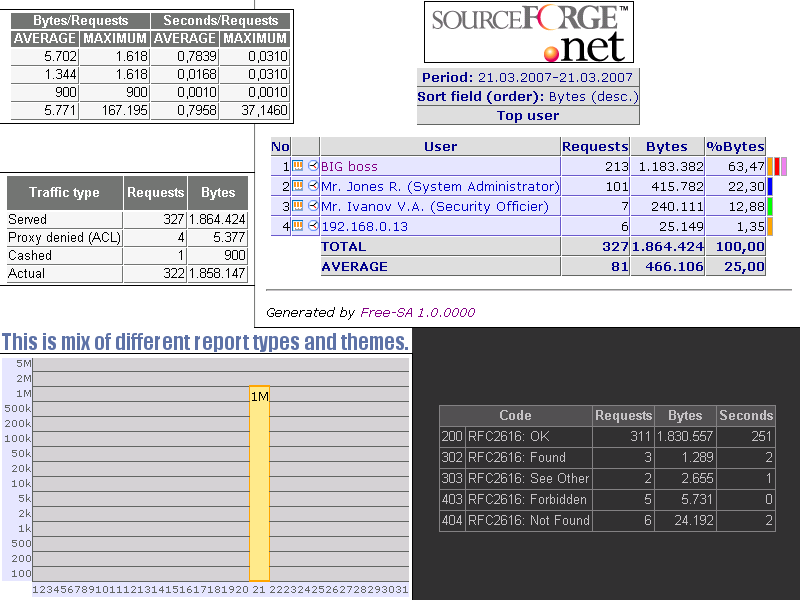Open clock icon in Mr. Ivanov V.A. row

pos(313,206)
